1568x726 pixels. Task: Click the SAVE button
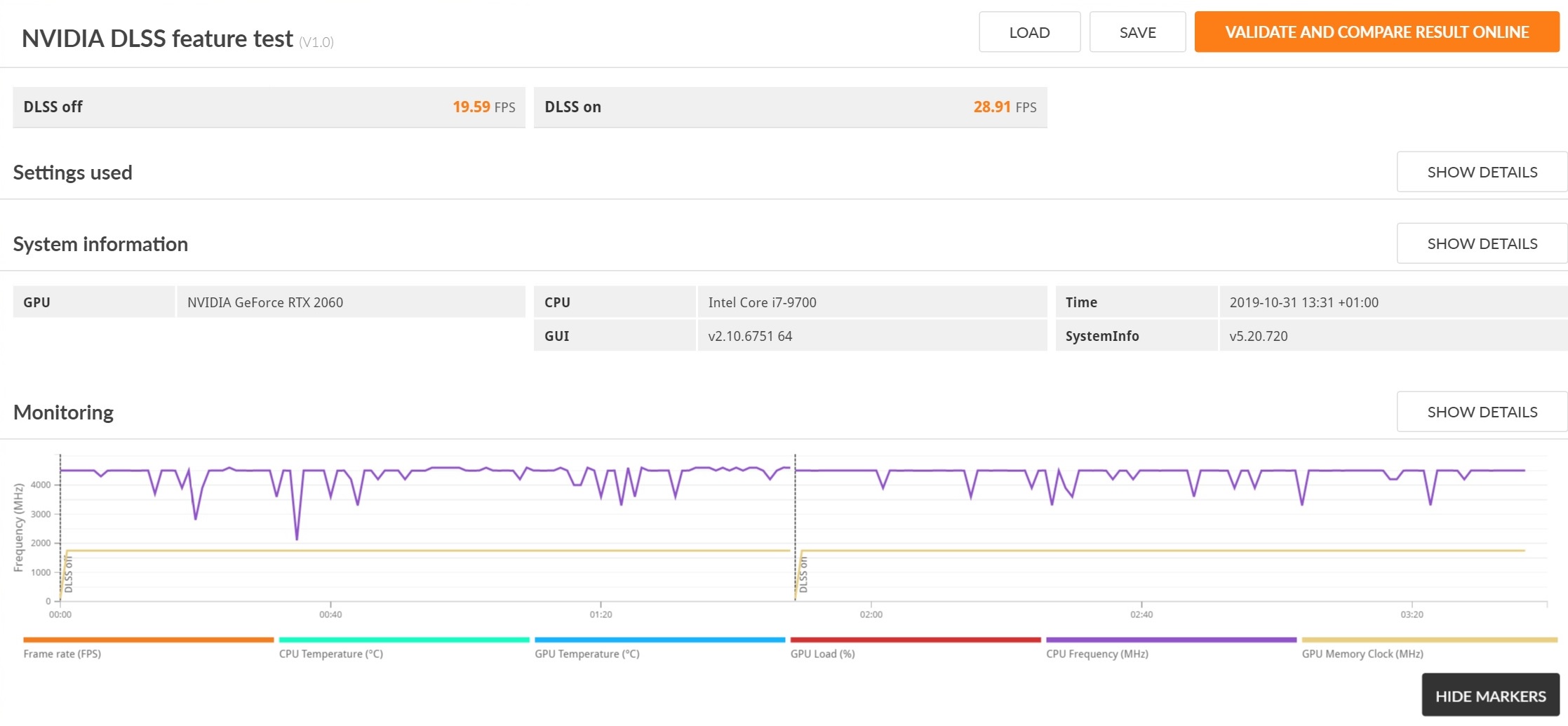(x=1137, y=32)
